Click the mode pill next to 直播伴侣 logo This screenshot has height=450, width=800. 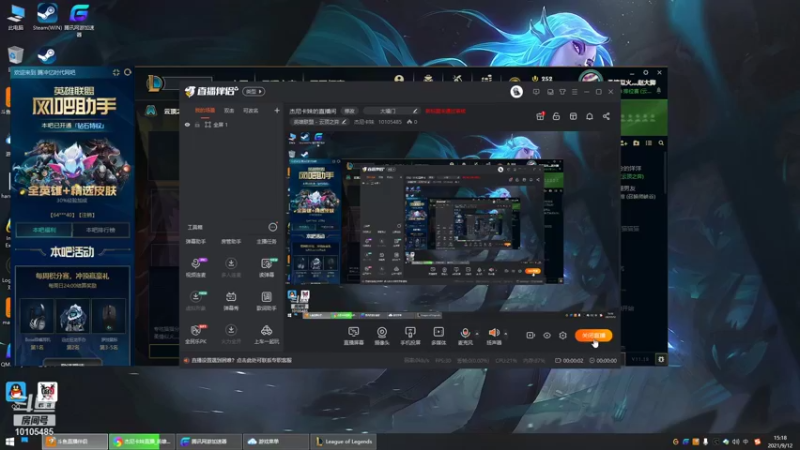click(254, 91)
